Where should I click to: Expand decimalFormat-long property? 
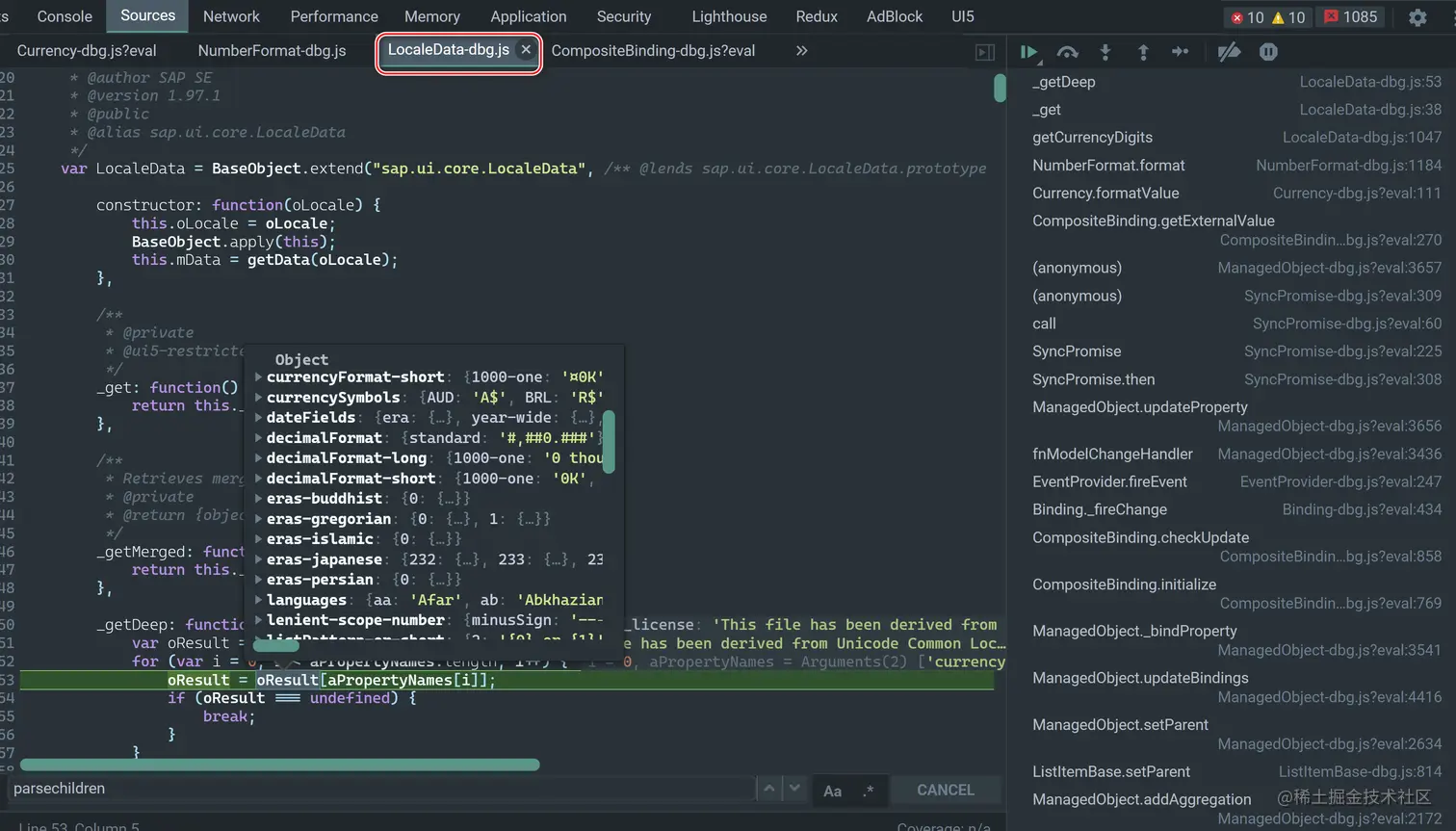pos(258,458)
